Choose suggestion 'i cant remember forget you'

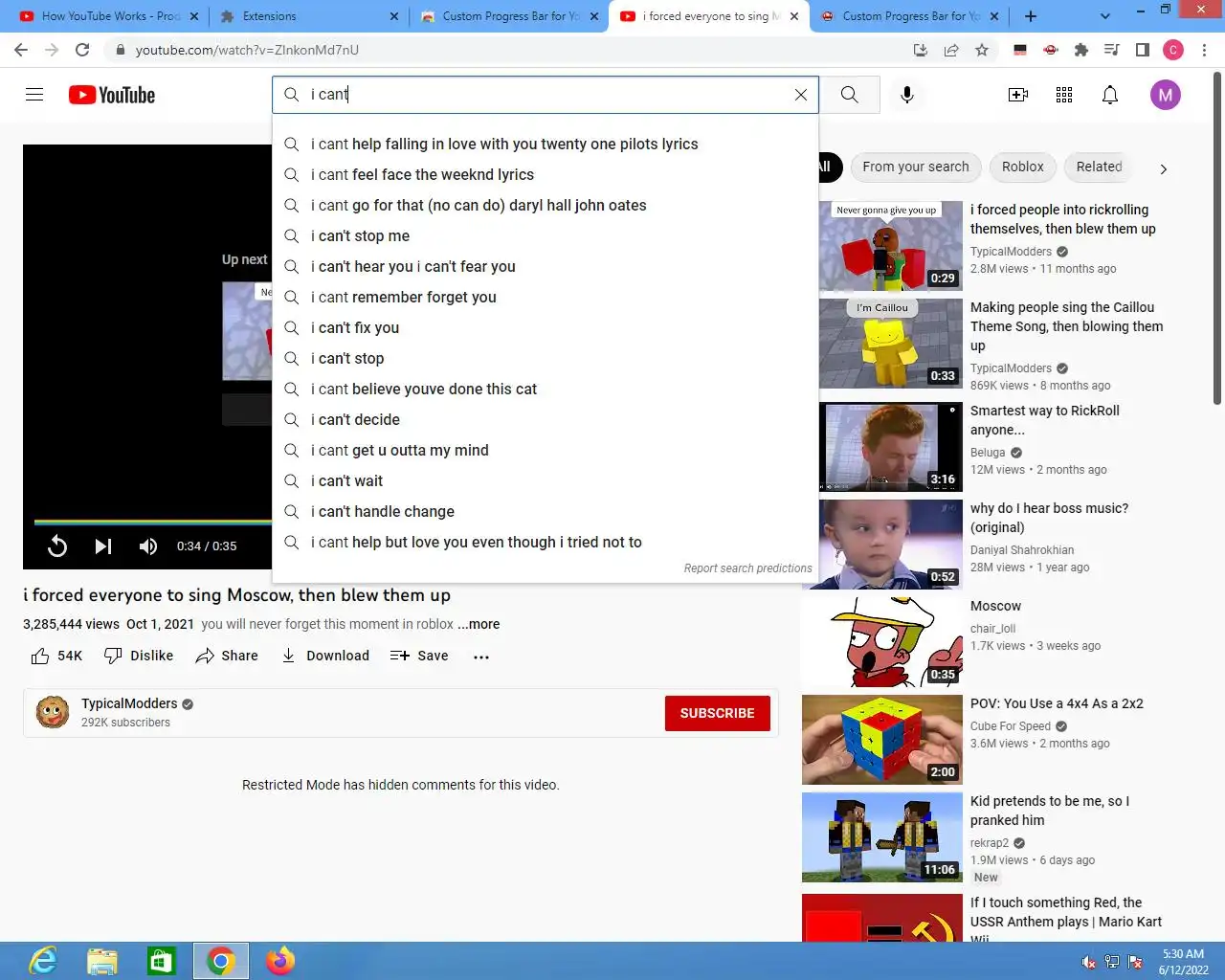(x=546, y=297)
